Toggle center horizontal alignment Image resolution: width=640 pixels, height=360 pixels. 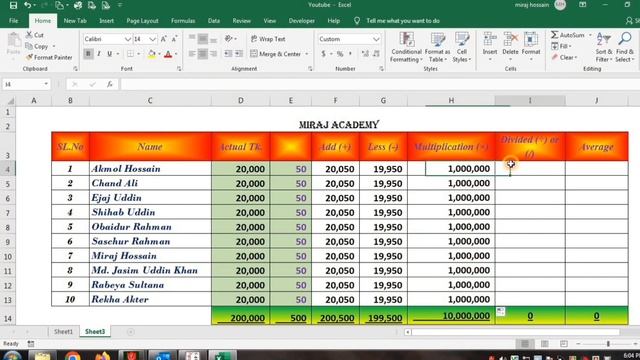(x=202, y=54)
